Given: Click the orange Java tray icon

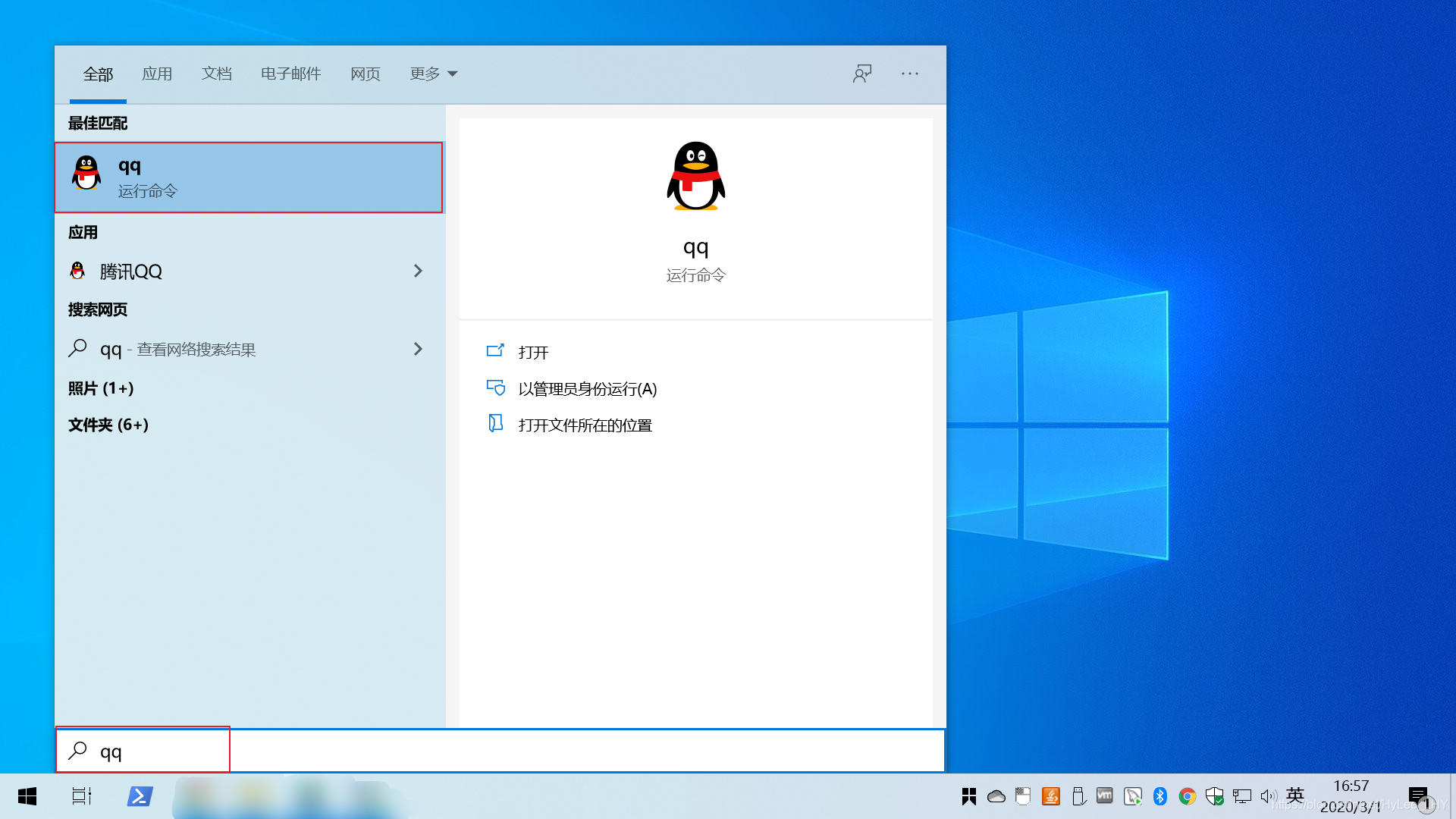Looking at the screenshot, I should pyautogui.click(x=1051, y=796).
